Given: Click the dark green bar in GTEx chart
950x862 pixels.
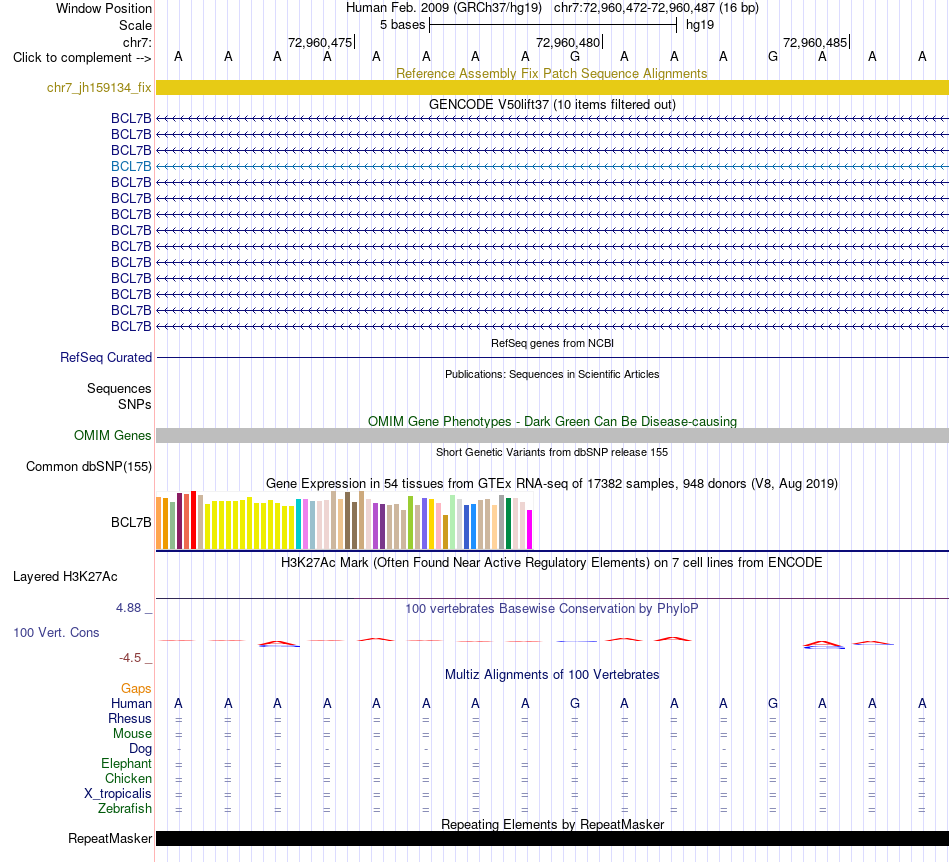Looking at the screenshot, I should coord(508,523).
